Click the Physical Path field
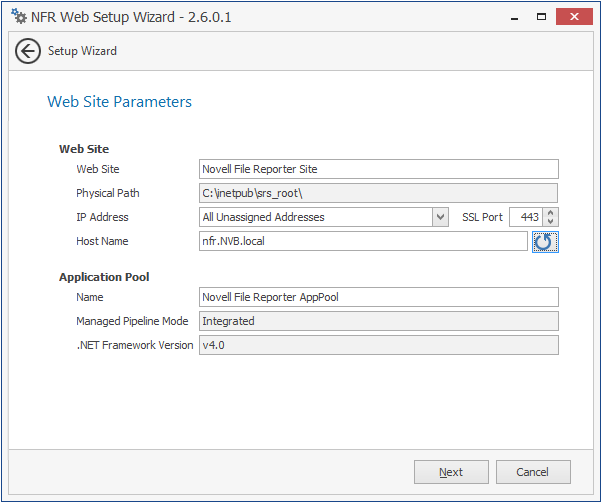The height and width of the screenshot is (504, 603). click(378, 193)
